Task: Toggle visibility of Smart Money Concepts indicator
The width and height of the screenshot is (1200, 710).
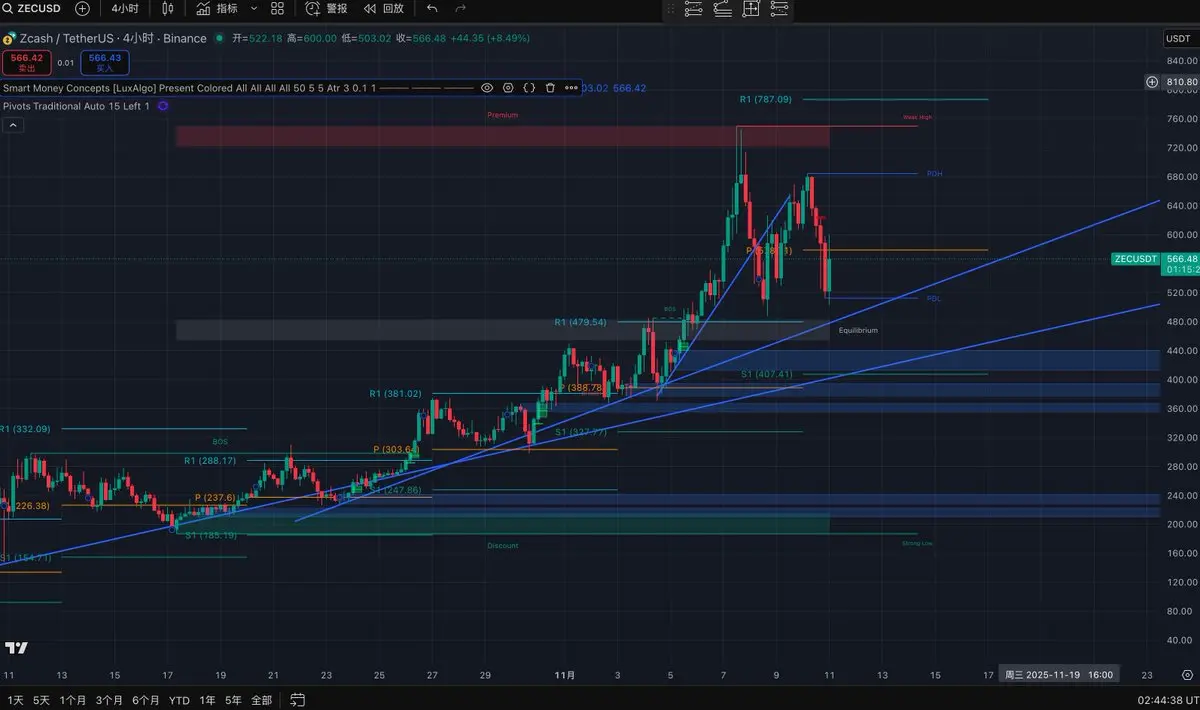Action: point(487,88)
